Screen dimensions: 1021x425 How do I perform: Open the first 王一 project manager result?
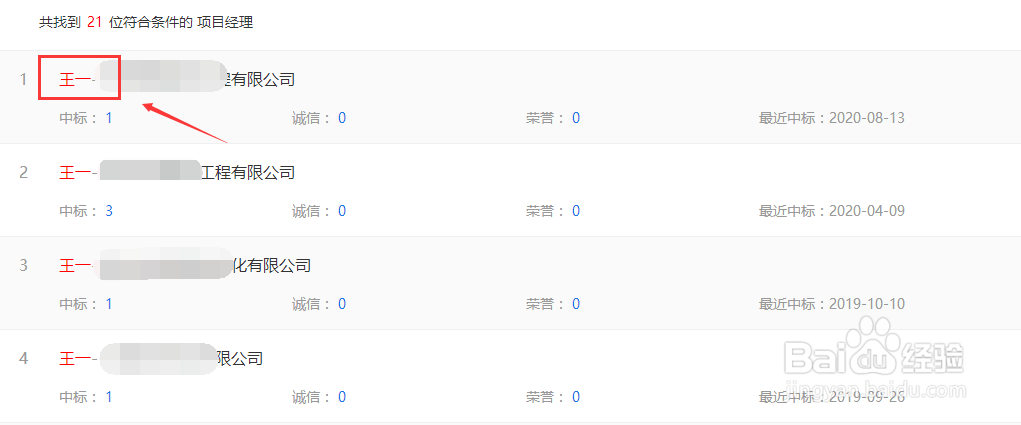[176, 79]
